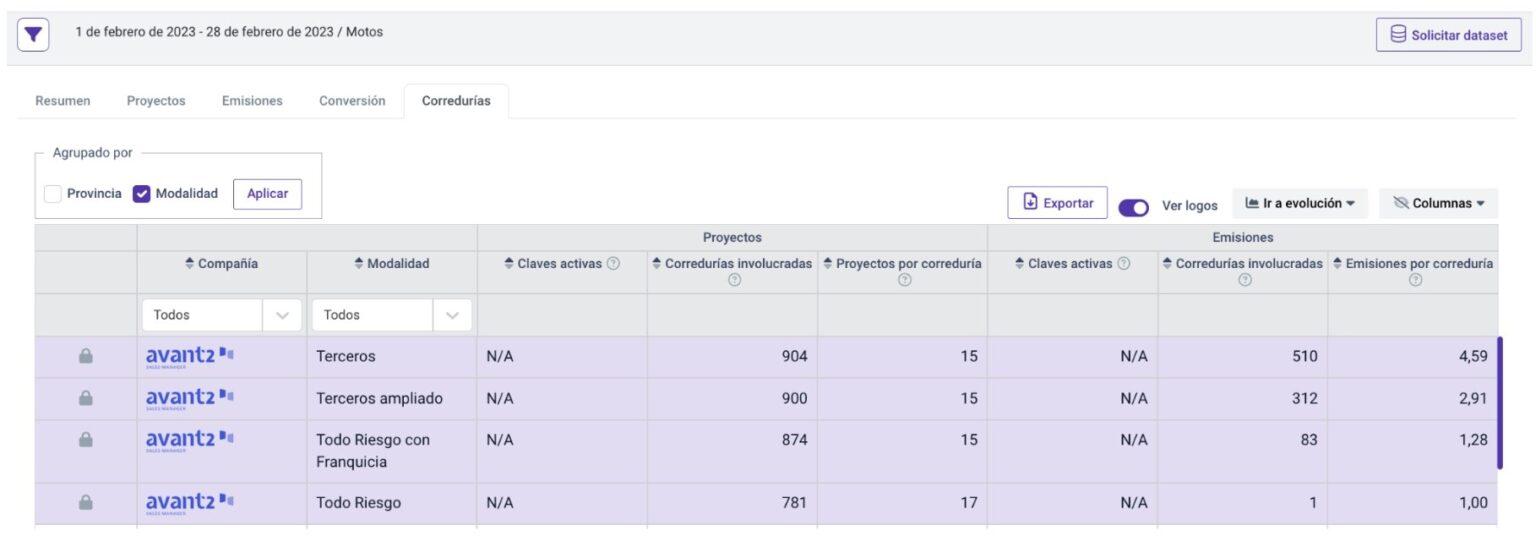Toggle the Ver logos switch

(1133, 206)
